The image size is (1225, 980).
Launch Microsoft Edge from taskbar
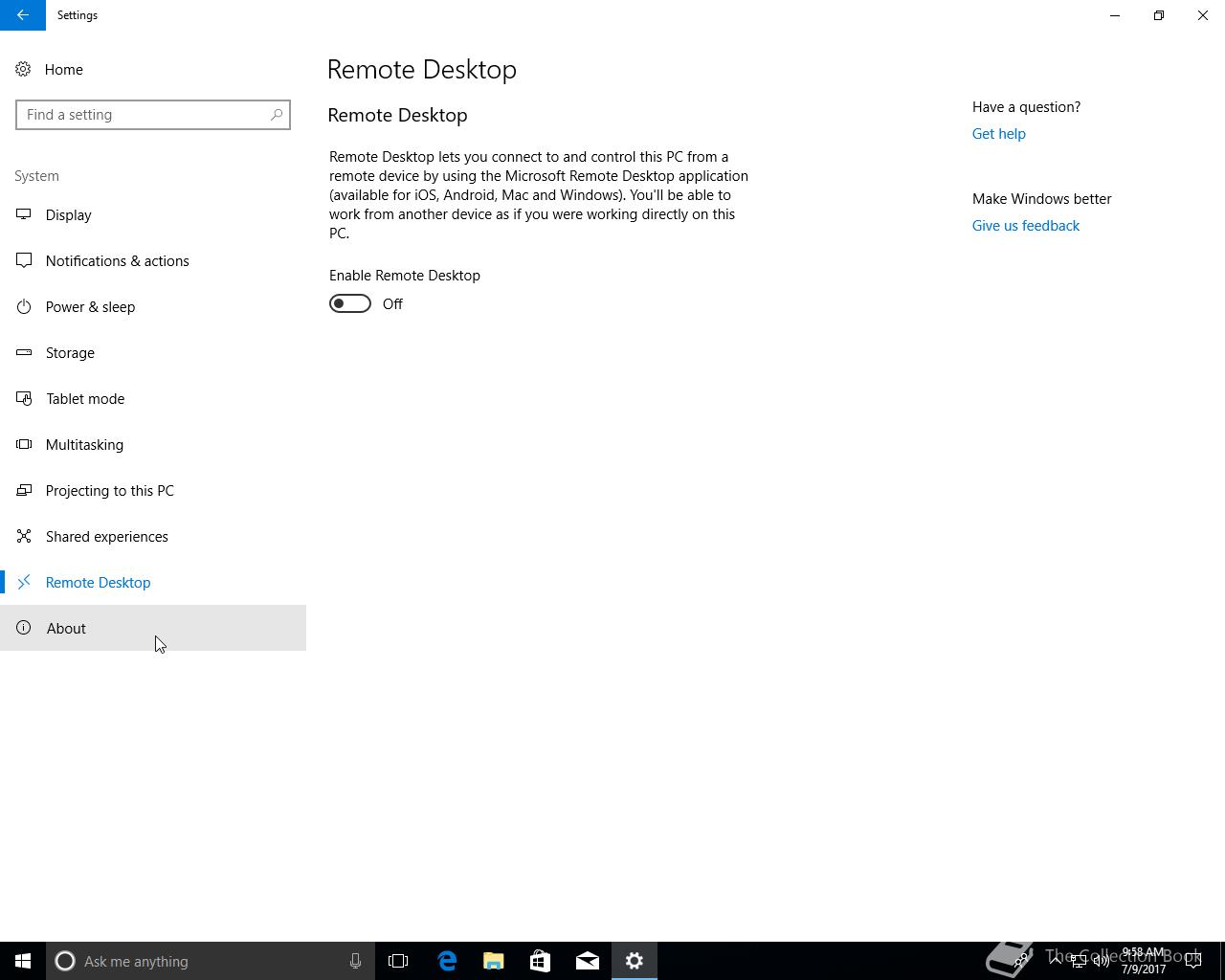(x=447, y=961)
